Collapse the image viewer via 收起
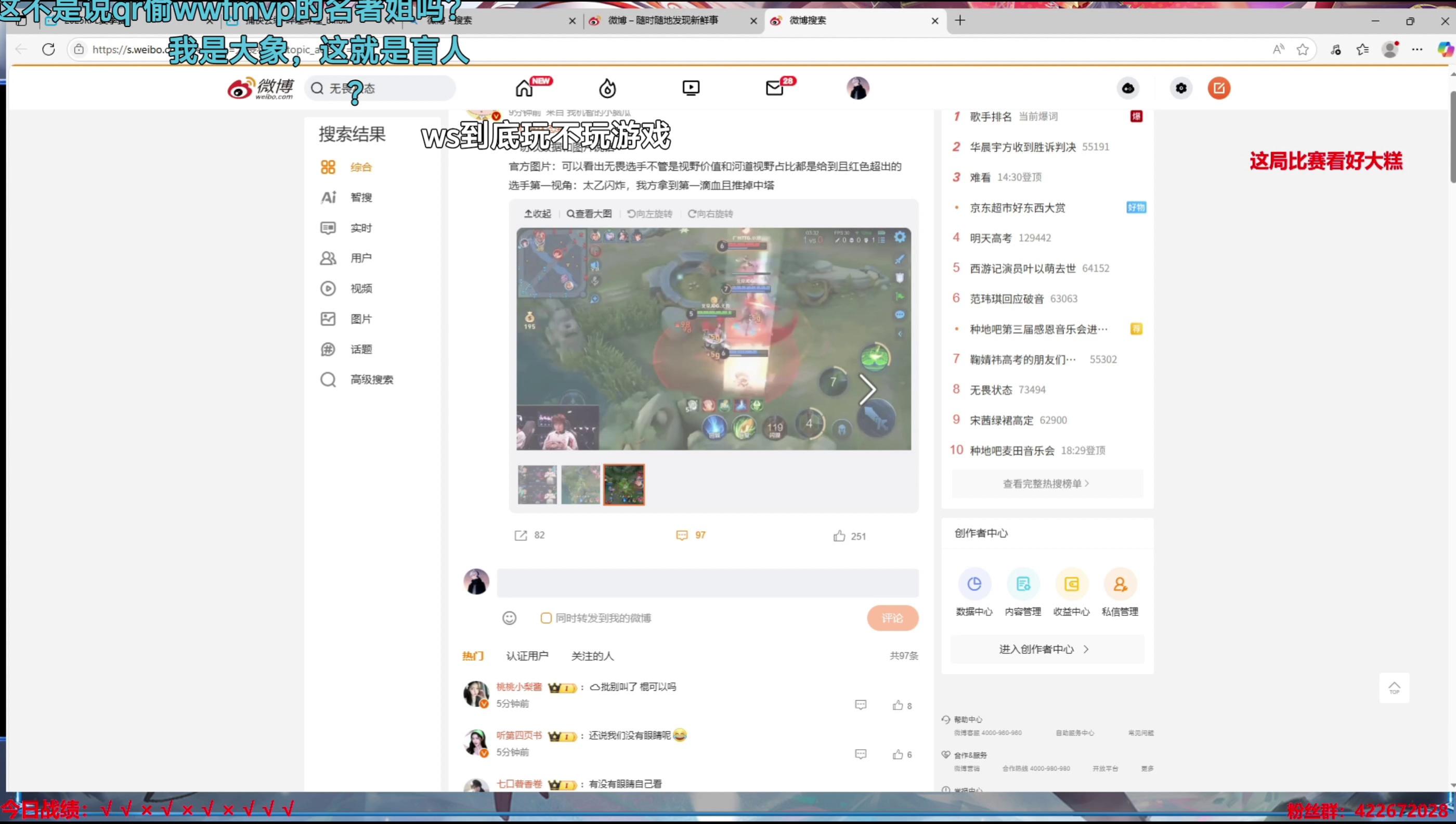1456x824 pixels. click(537, 214)
